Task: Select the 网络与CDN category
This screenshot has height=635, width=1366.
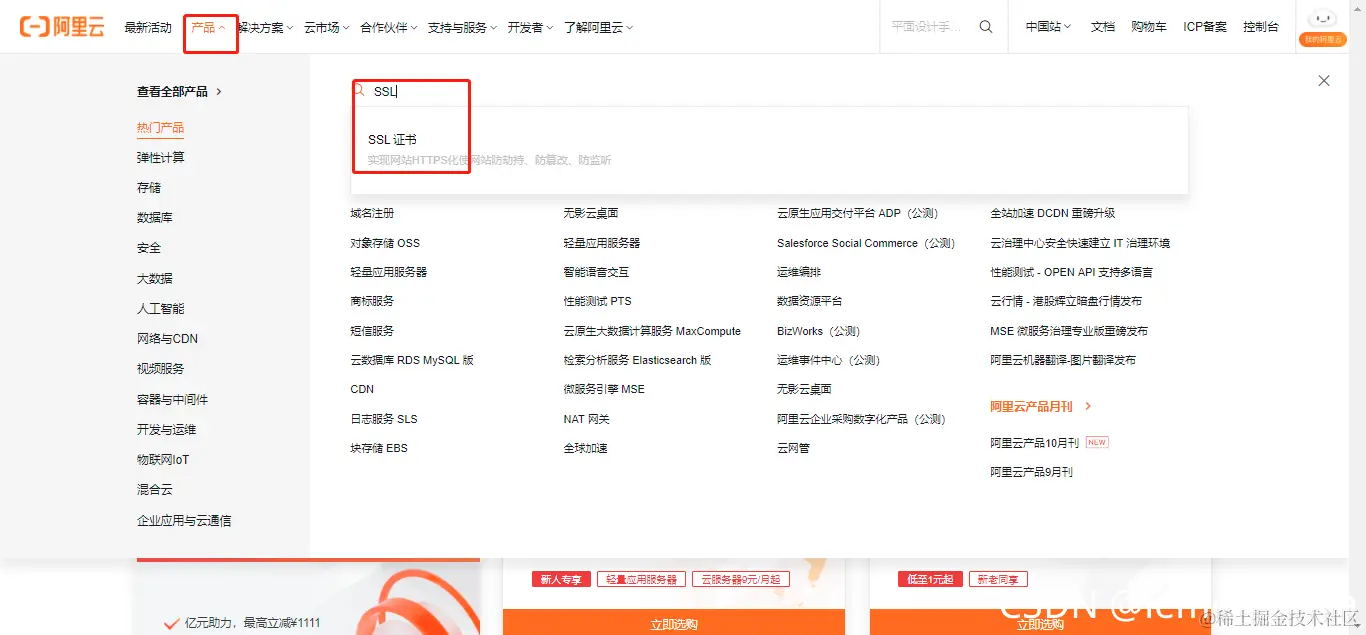Action: [167, 339]
